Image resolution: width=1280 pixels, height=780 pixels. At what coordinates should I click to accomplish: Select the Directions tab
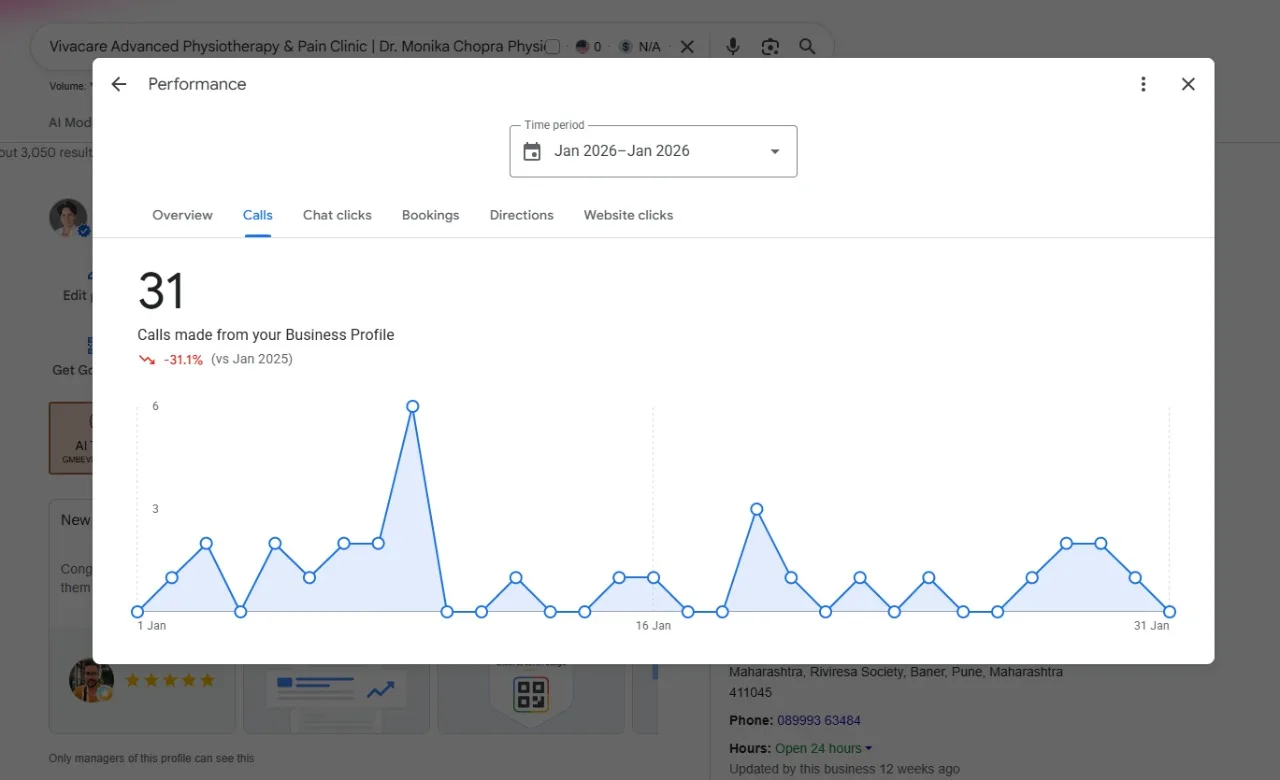(521, 215)
